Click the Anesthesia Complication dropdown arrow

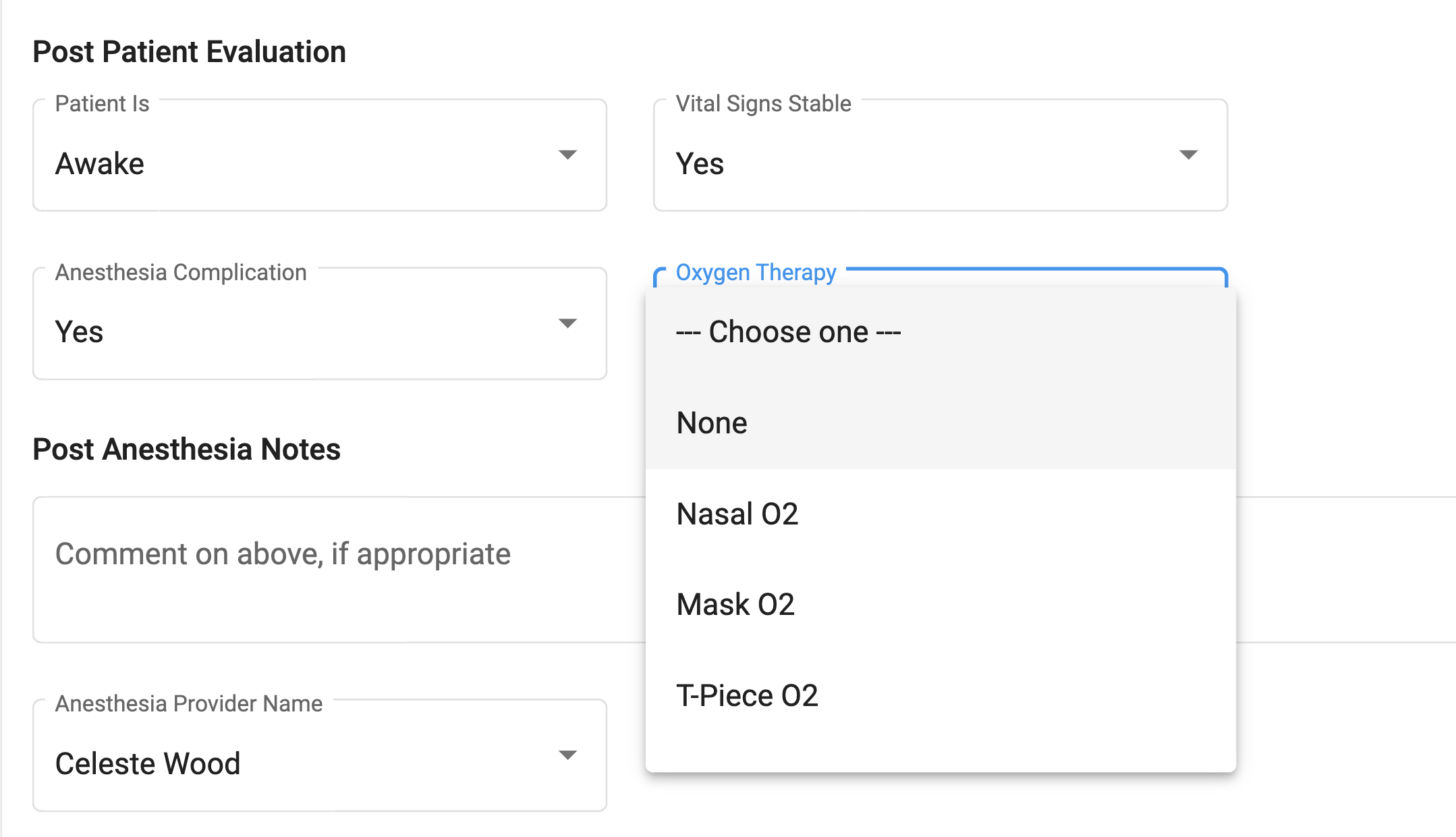567,323
